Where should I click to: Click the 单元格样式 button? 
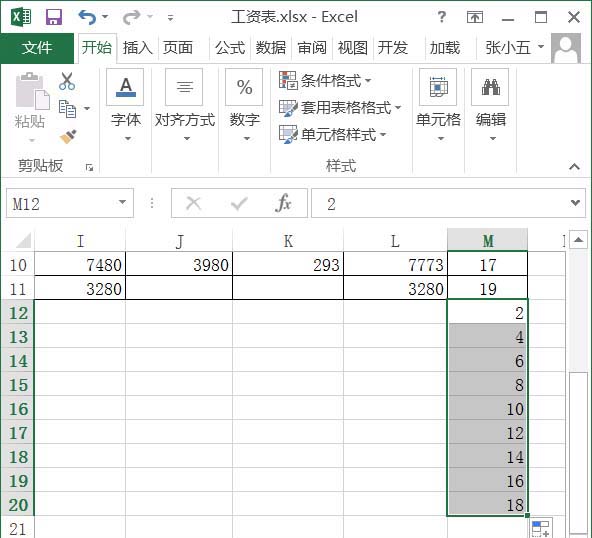click(x=333, y=134)
